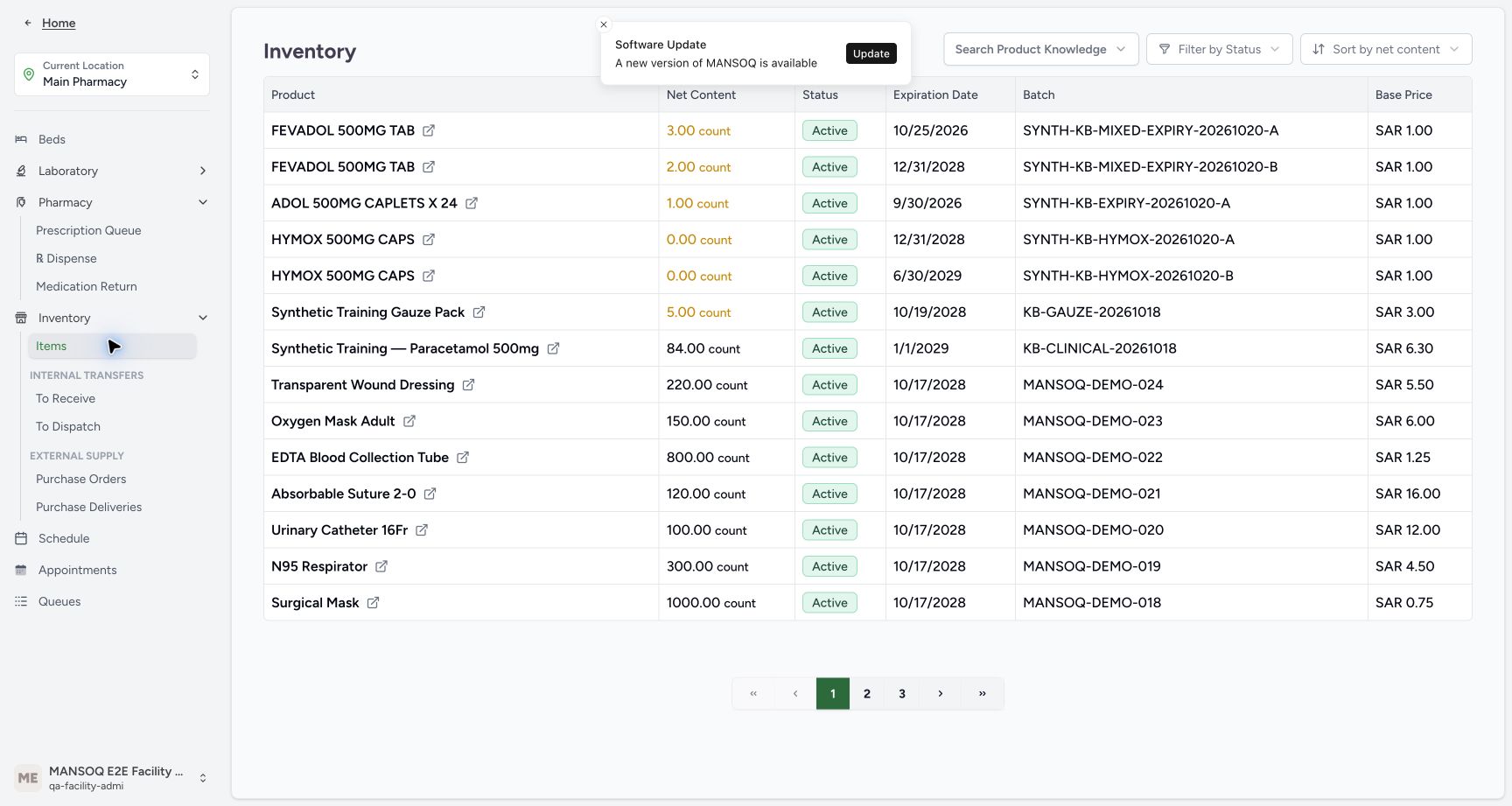The height and width of the screenshot is (806, 1512).
Task: Dismiss the Software Update notification
Action: click(604, 25)
